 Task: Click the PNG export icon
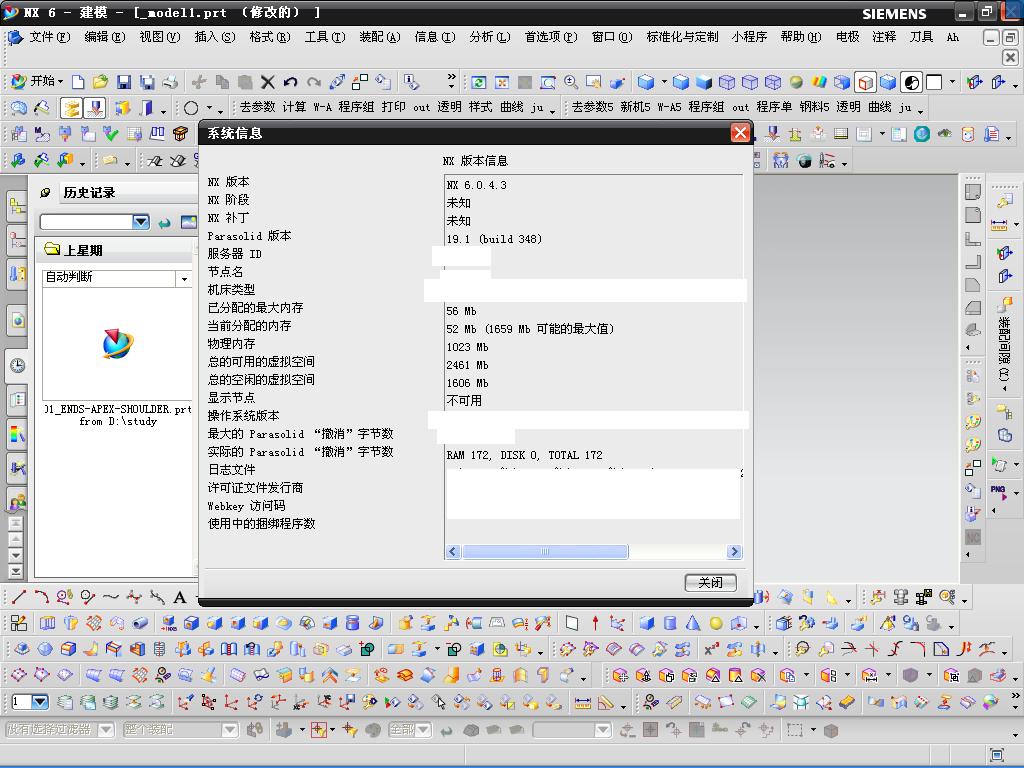click(999, 491)
